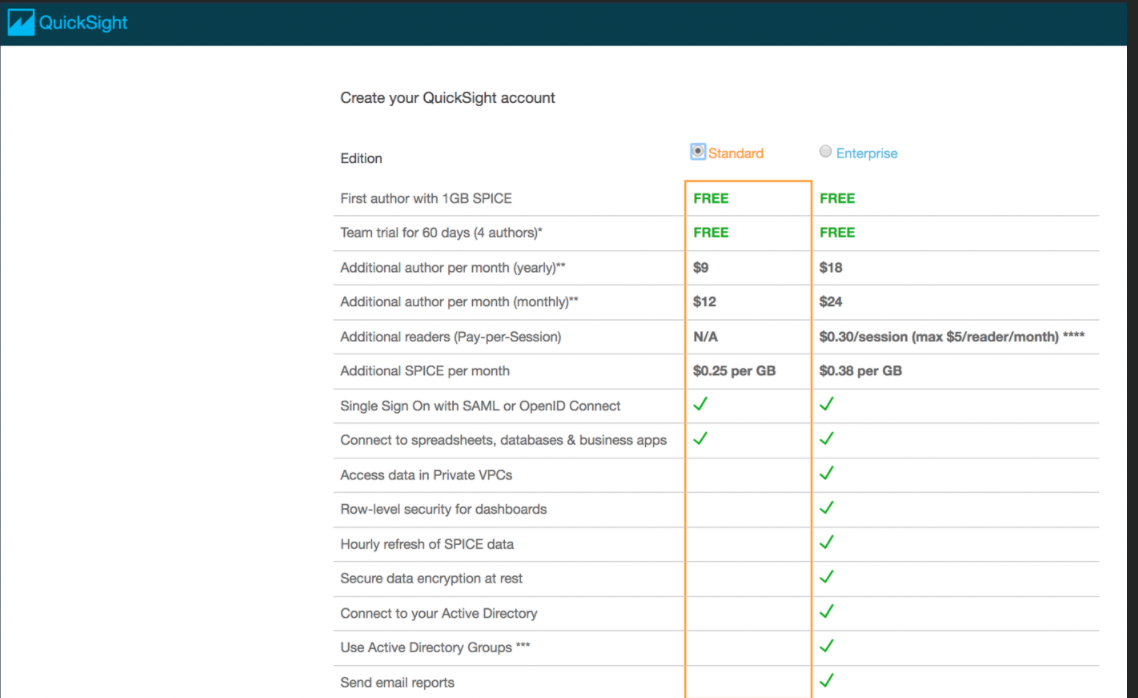Click the orange Standard edition label
The width and height of the screenshot is (1138, 698).
coord(735,153)
